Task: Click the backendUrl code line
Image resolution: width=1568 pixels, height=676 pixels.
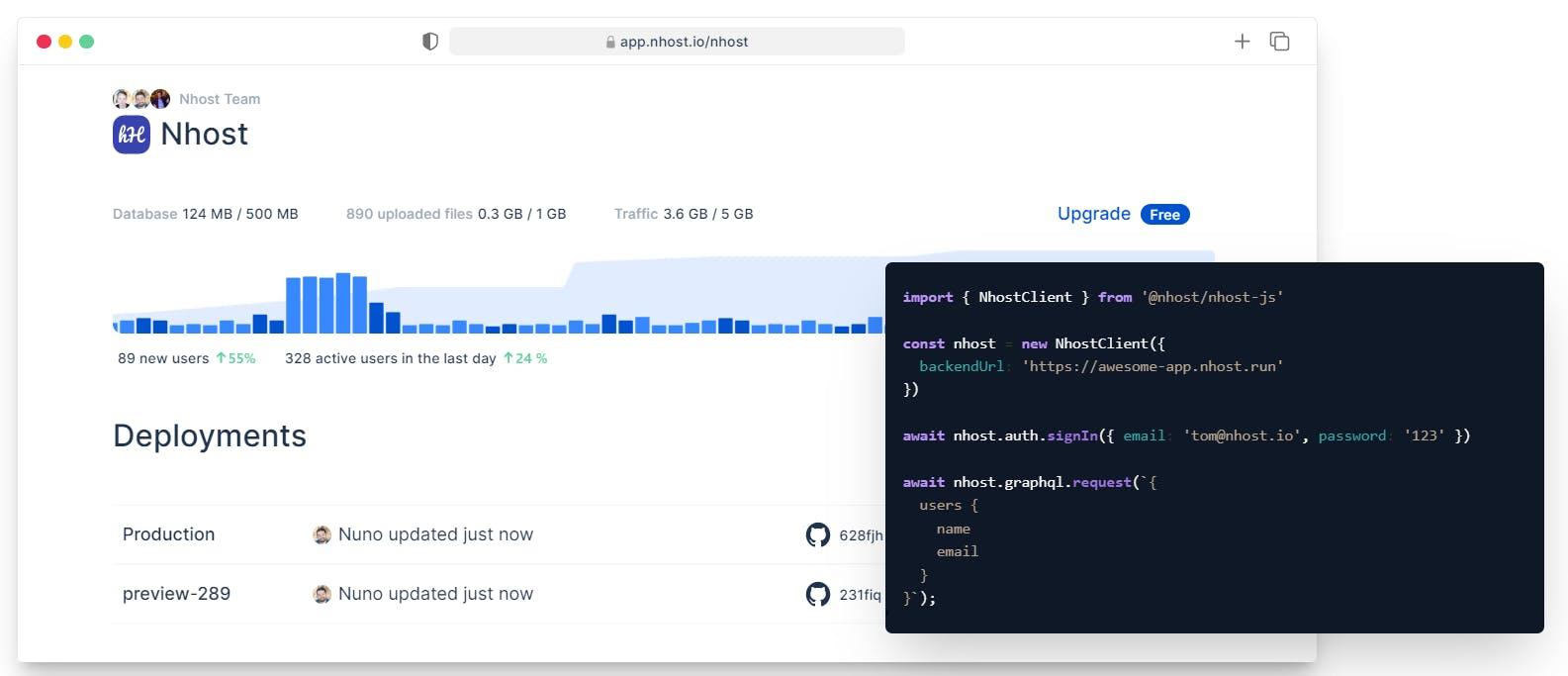Action: coord(1101,366)
